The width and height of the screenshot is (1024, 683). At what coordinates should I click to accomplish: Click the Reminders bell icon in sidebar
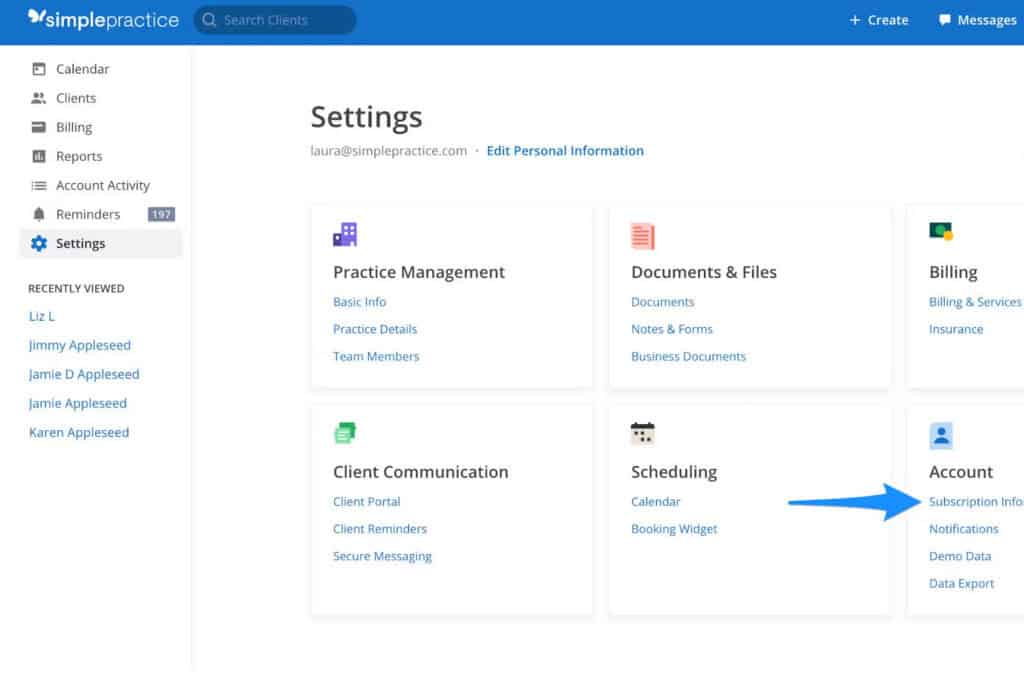[39, 214]
